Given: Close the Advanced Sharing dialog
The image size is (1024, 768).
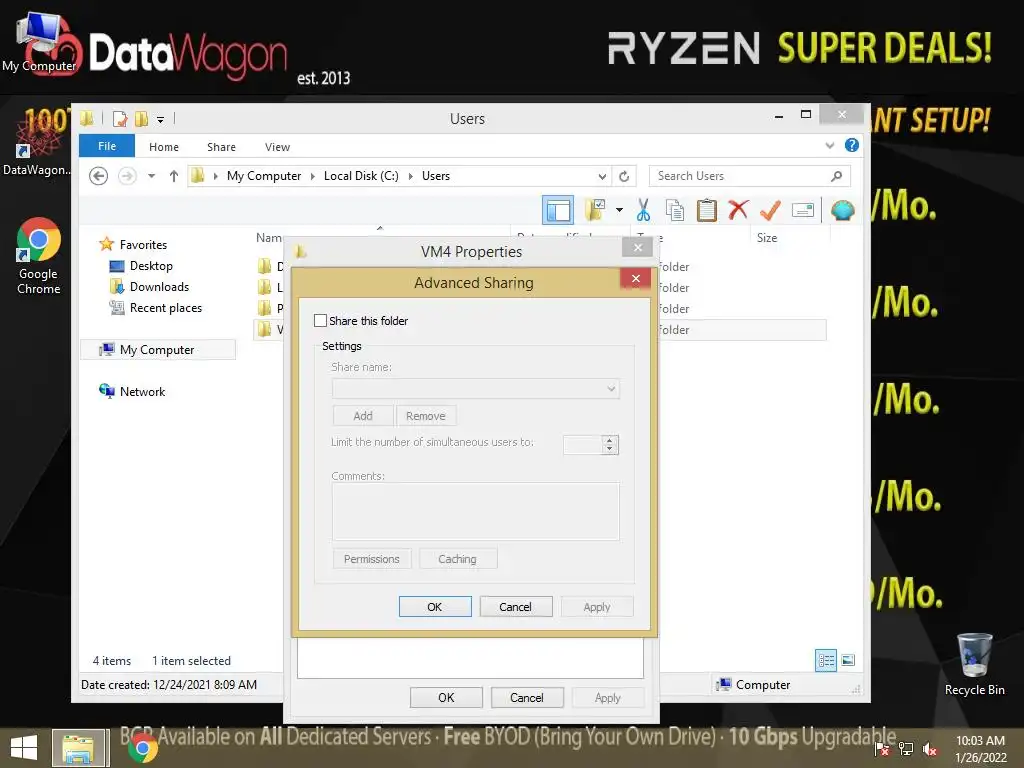Looking at the screenshot, I should coord(635,279).
